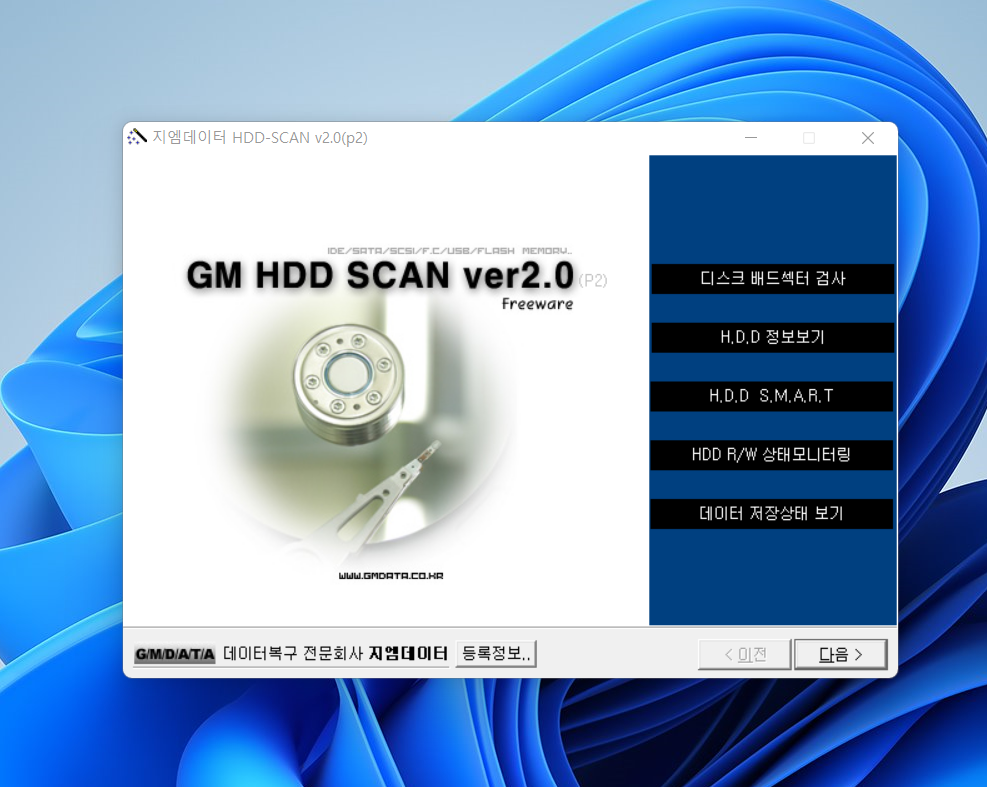Open HDD R/W 상태모니터링 option

tap(772, 455)
